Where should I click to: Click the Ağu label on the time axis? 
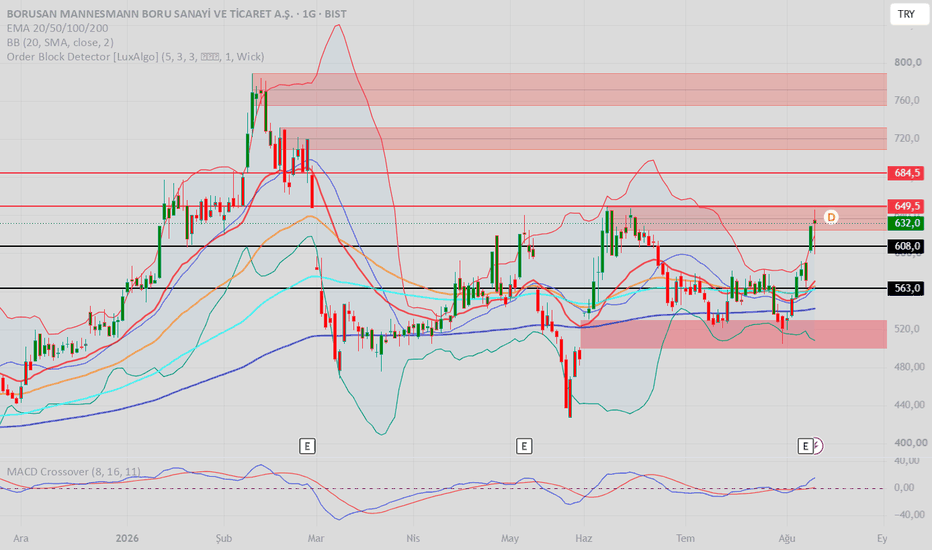[787, 538]
